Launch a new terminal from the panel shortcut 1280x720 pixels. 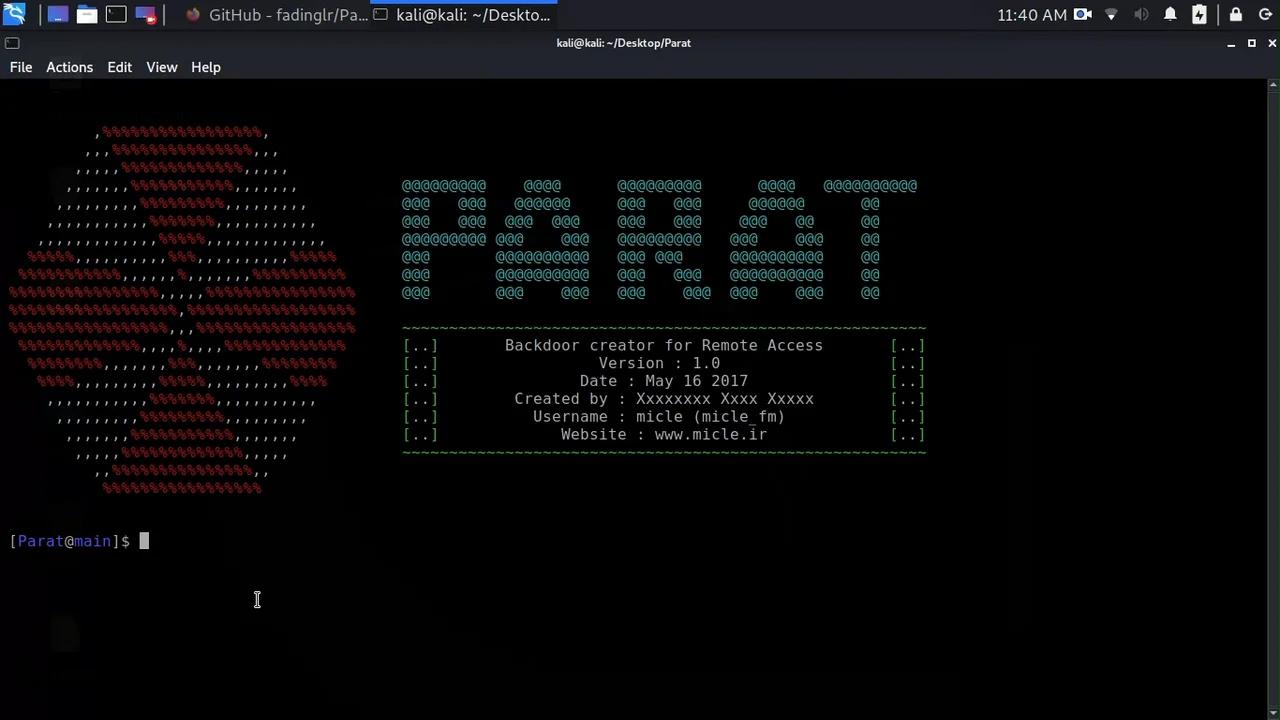click(115, 14)
